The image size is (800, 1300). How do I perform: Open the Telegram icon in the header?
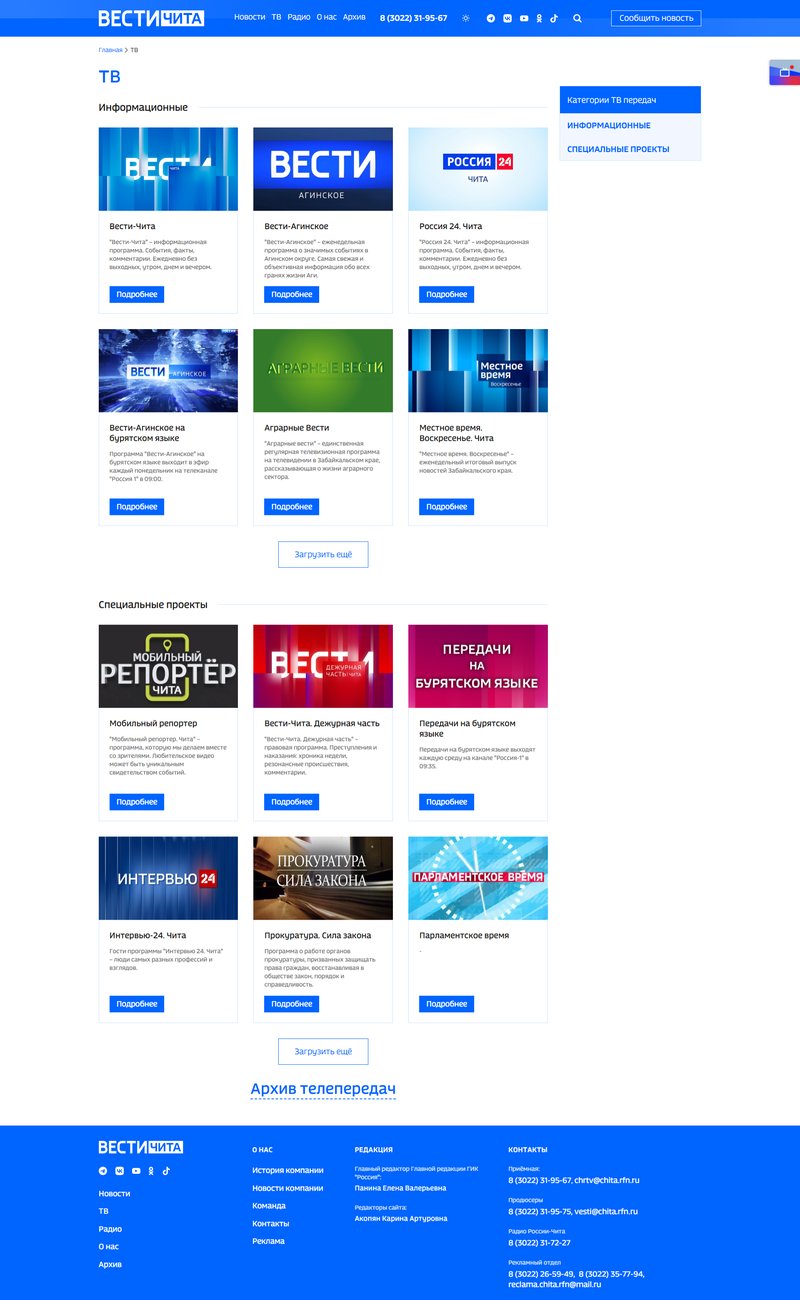[x=490, y=18]
